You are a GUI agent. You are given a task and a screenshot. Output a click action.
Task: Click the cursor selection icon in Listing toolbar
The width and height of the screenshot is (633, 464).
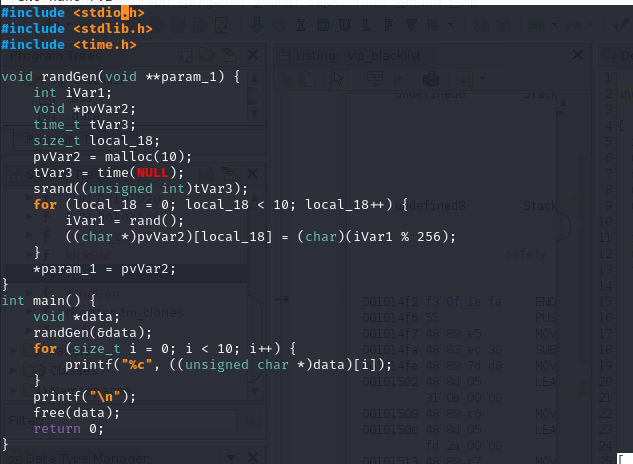337,78
